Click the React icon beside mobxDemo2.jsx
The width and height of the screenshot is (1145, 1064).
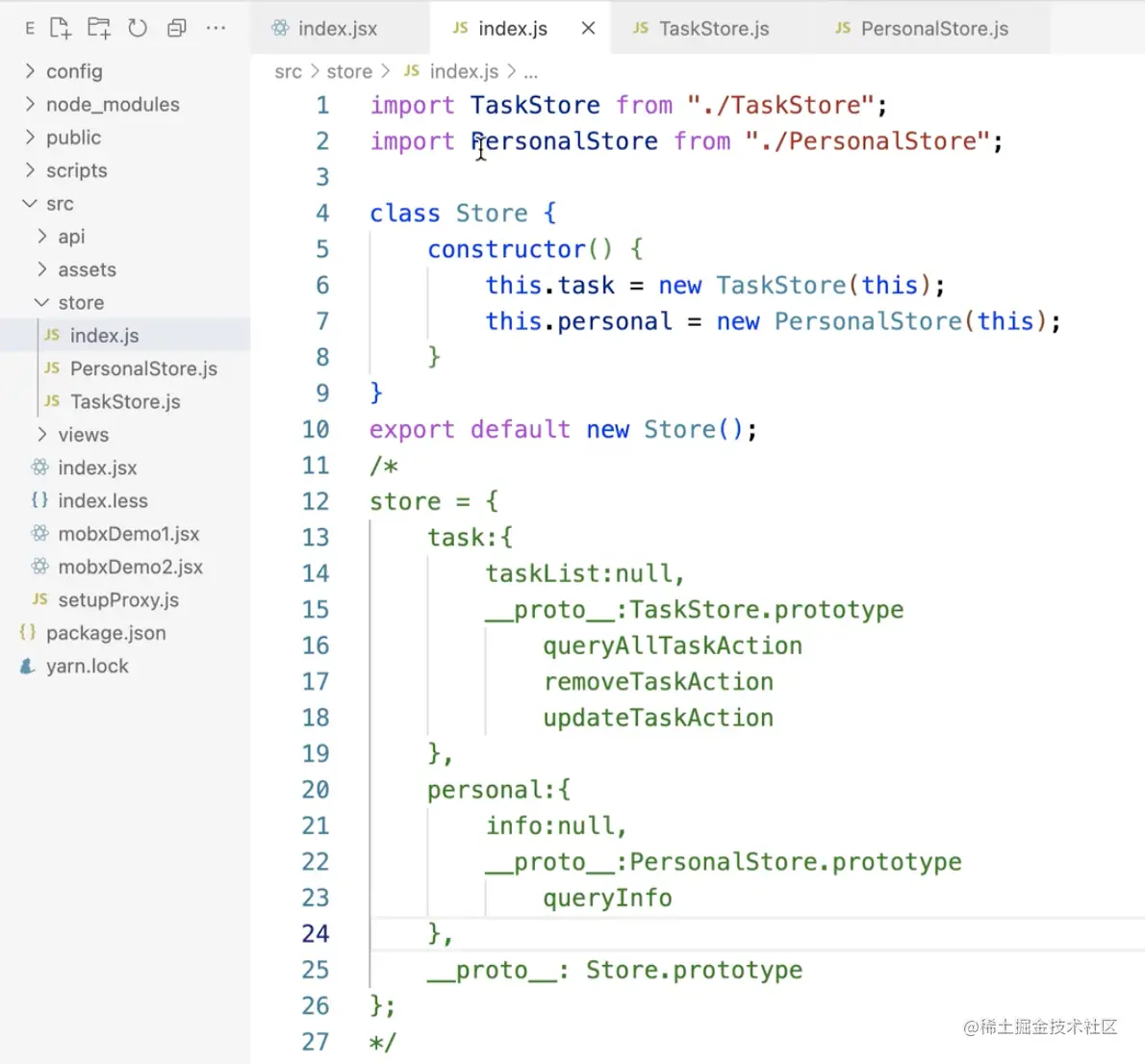pos(40,566)
